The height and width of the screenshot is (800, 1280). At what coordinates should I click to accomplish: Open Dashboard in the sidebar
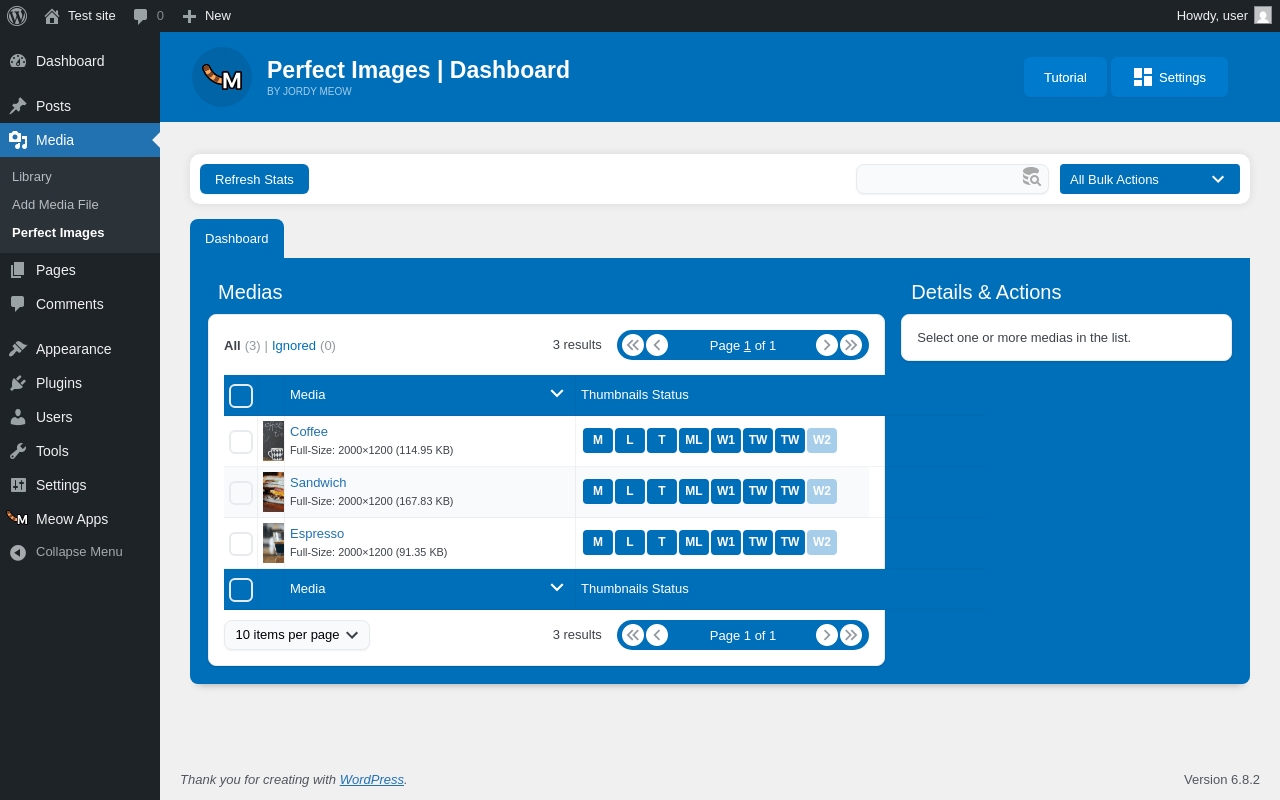tap(80, 61)
